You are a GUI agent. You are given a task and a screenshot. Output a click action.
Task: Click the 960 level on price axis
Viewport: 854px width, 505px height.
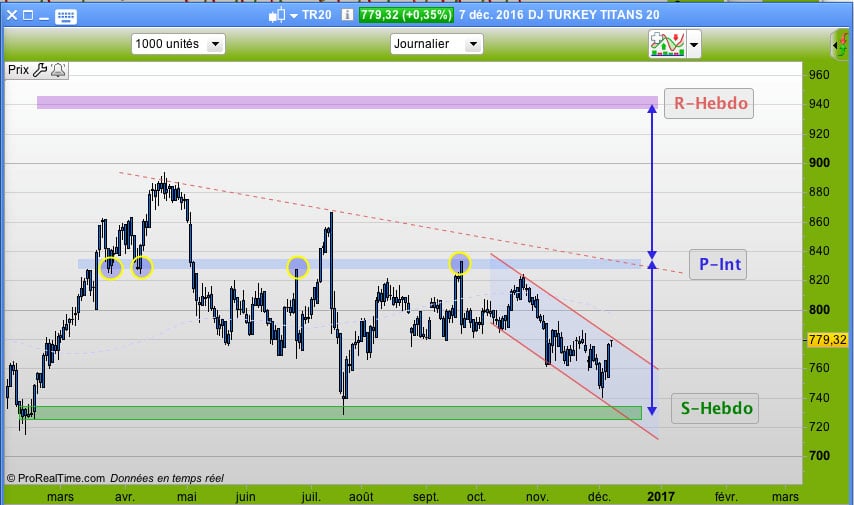(819, 75)
